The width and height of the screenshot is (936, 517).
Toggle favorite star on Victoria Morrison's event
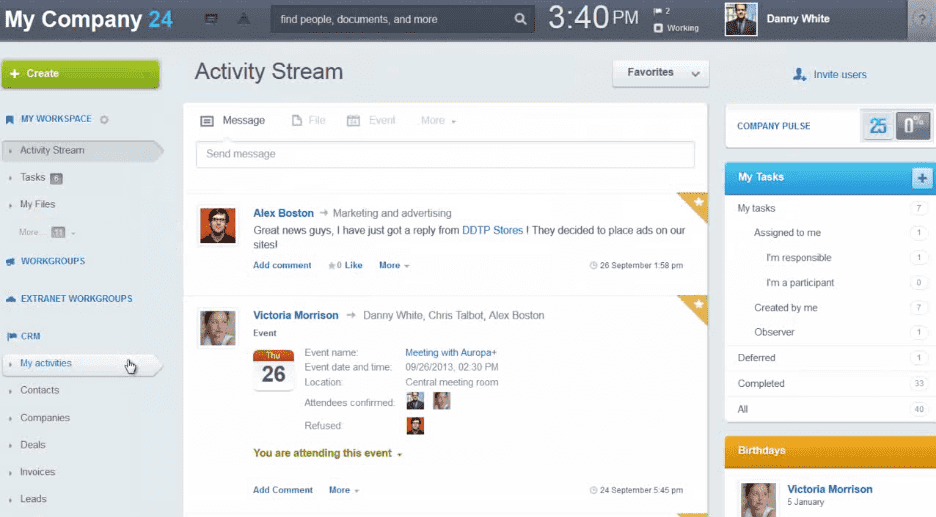[697, 304]
